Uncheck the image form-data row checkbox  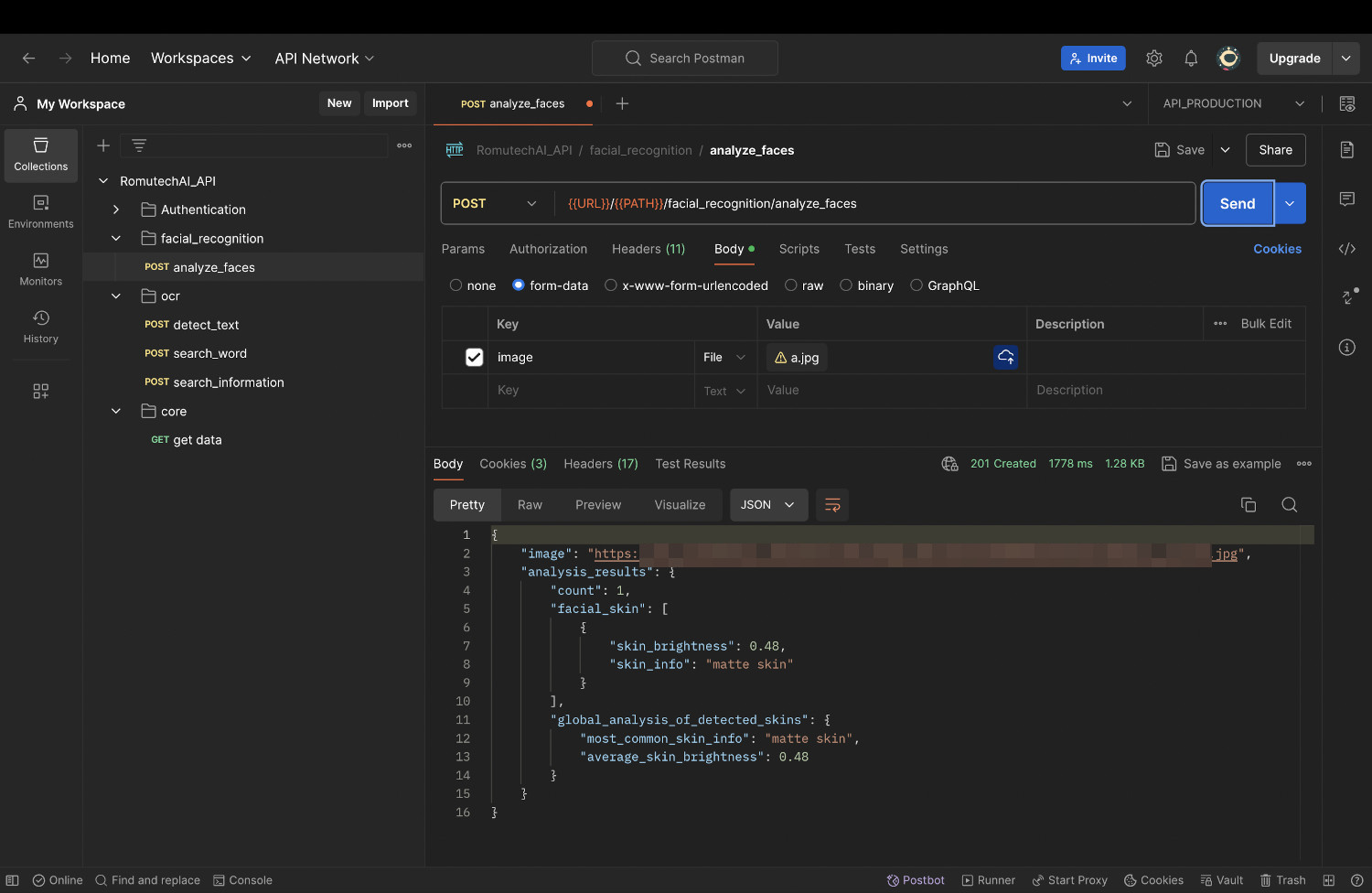tap(474, 358)
